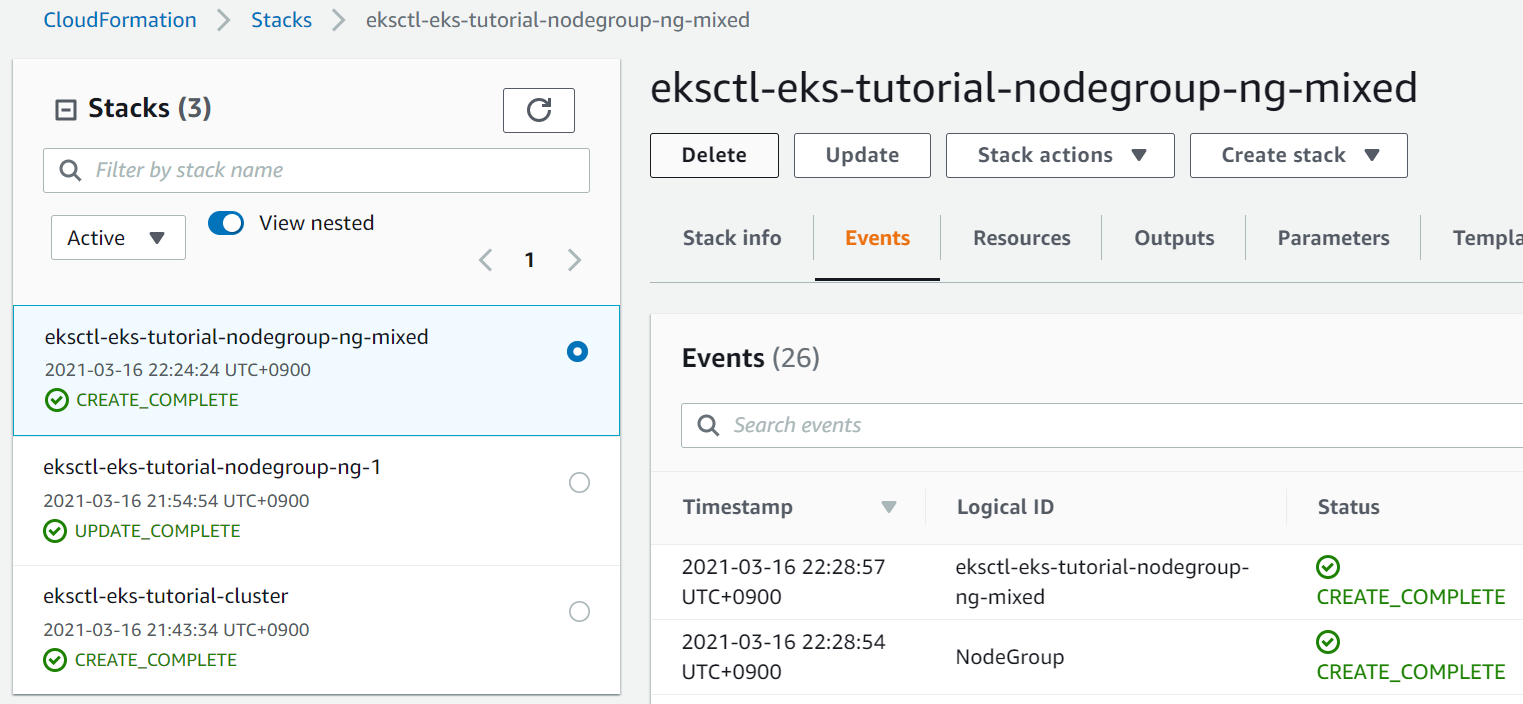The width and height of the screenshot is (1523, 704).
Task: Click the magnifier icon in stack filter
Action: pyautogui.click(x=70, y=171)
